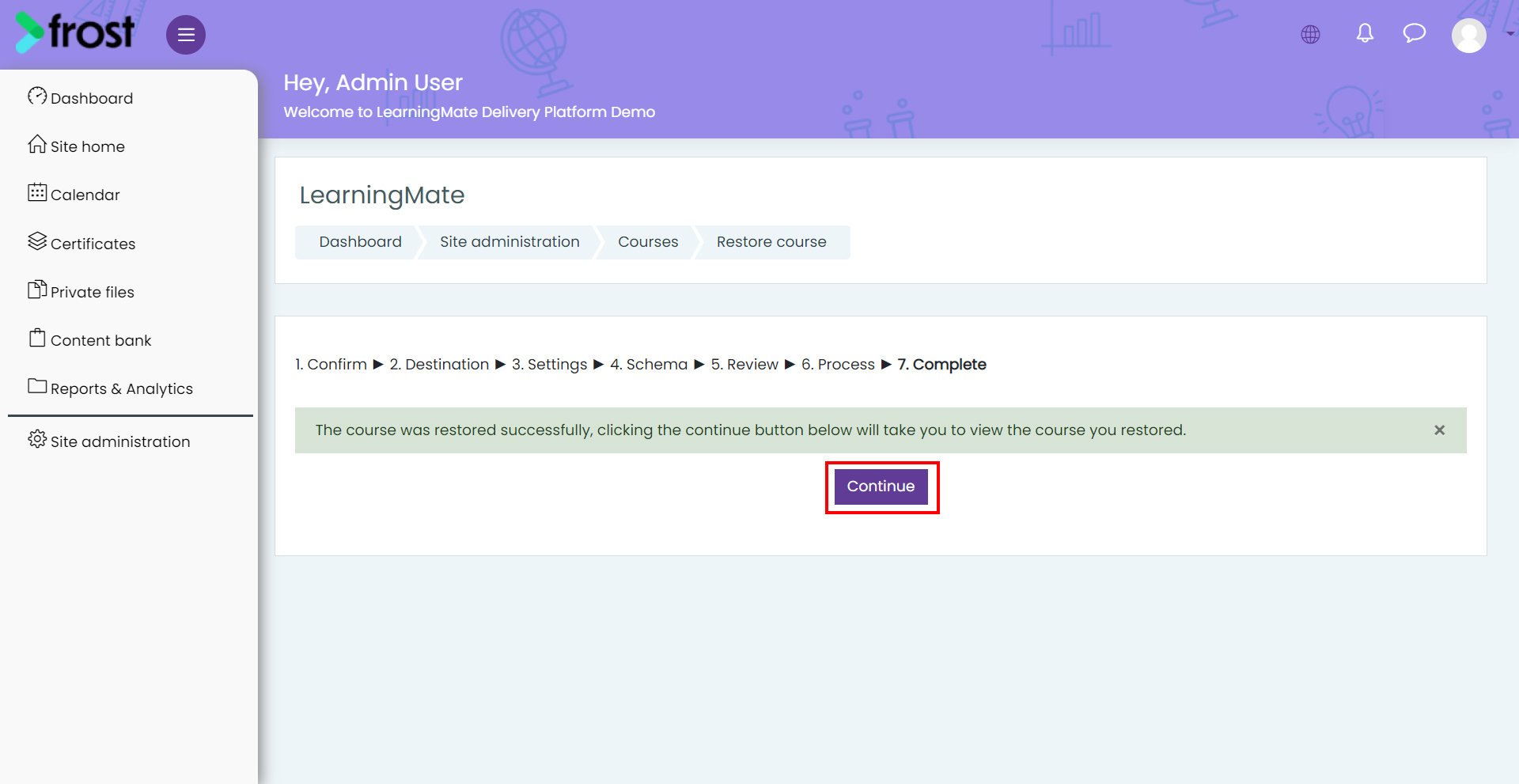The height and width of the screenshot is (784, 1519).
Task: Click the hamburger menu toggle button
Action: click(186, 35)
